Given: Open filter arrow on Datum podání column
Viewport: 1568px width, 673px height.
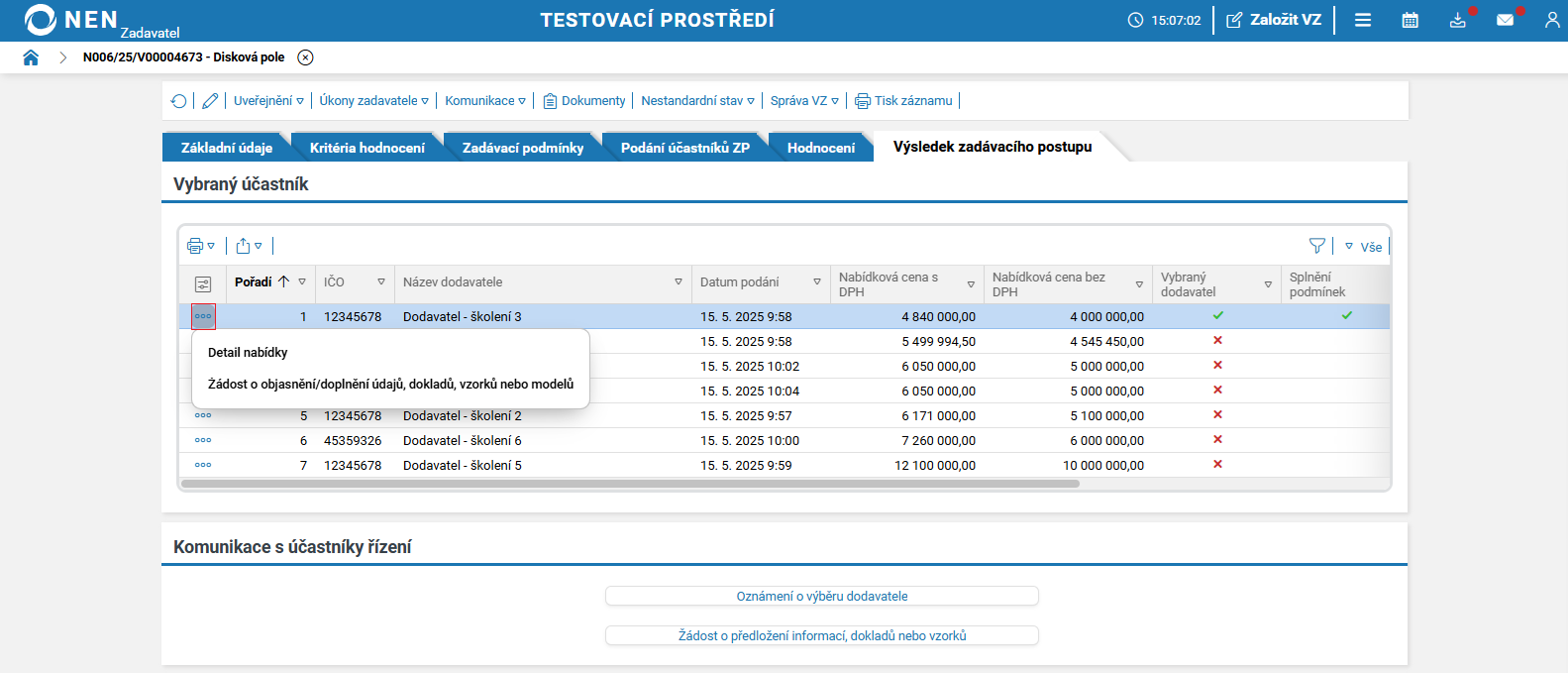Looking at the screenshot, I should [817, 282].
